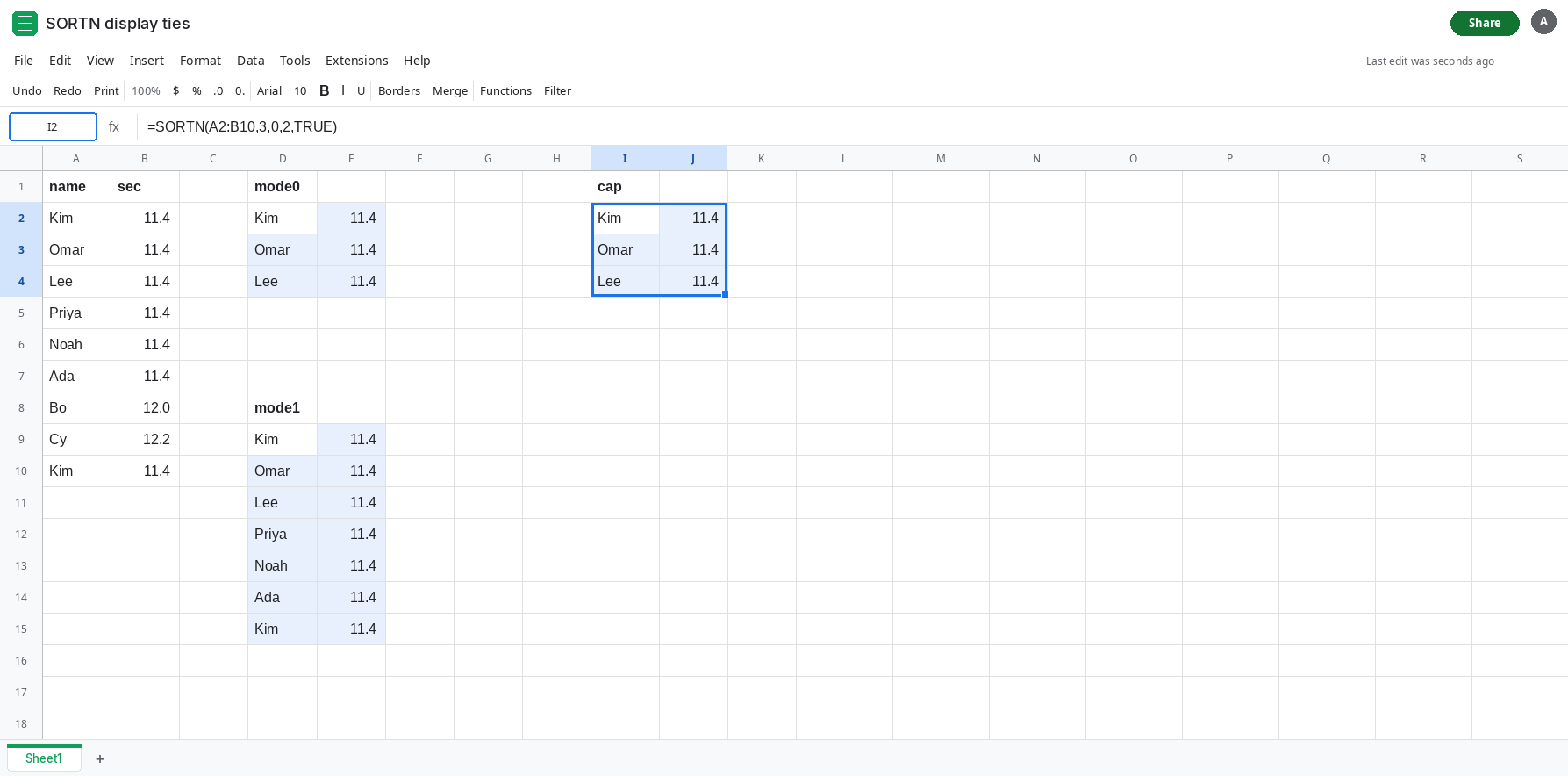Screen dimensions: 1568x776
Task: Open the View menu
Action: pos(100,61)
